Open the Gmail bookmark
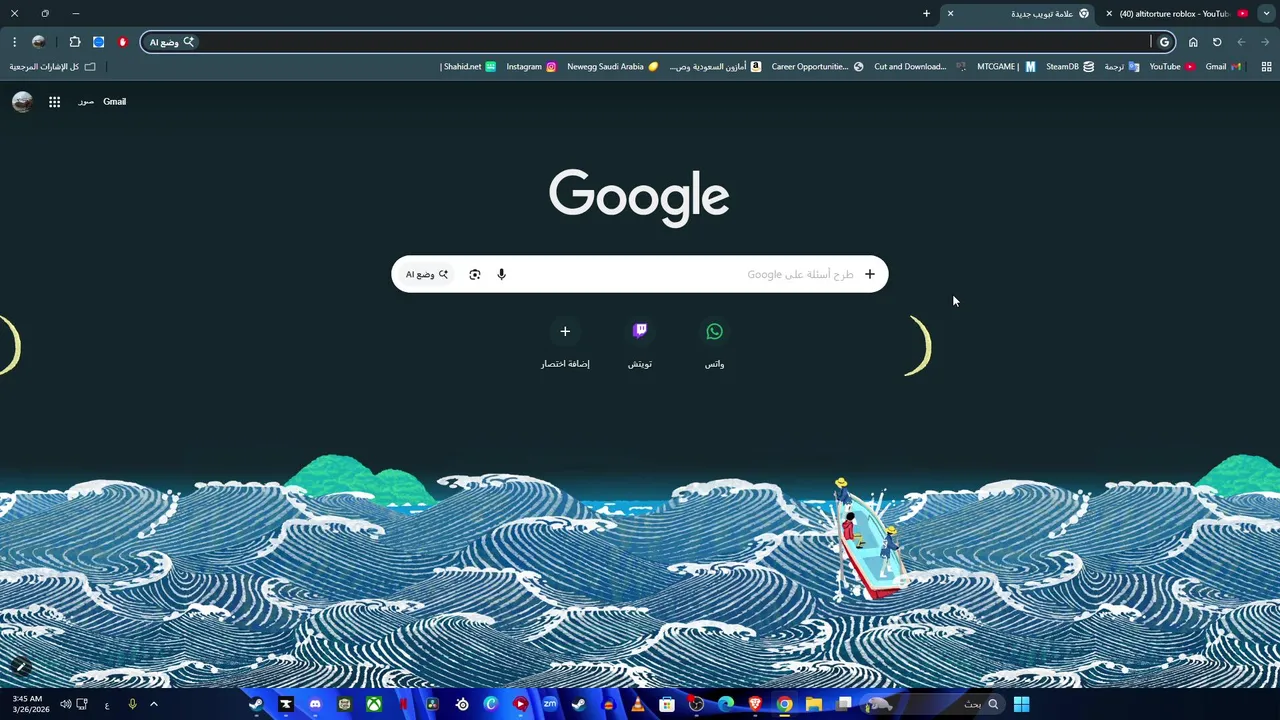 tap(1223, 67)
